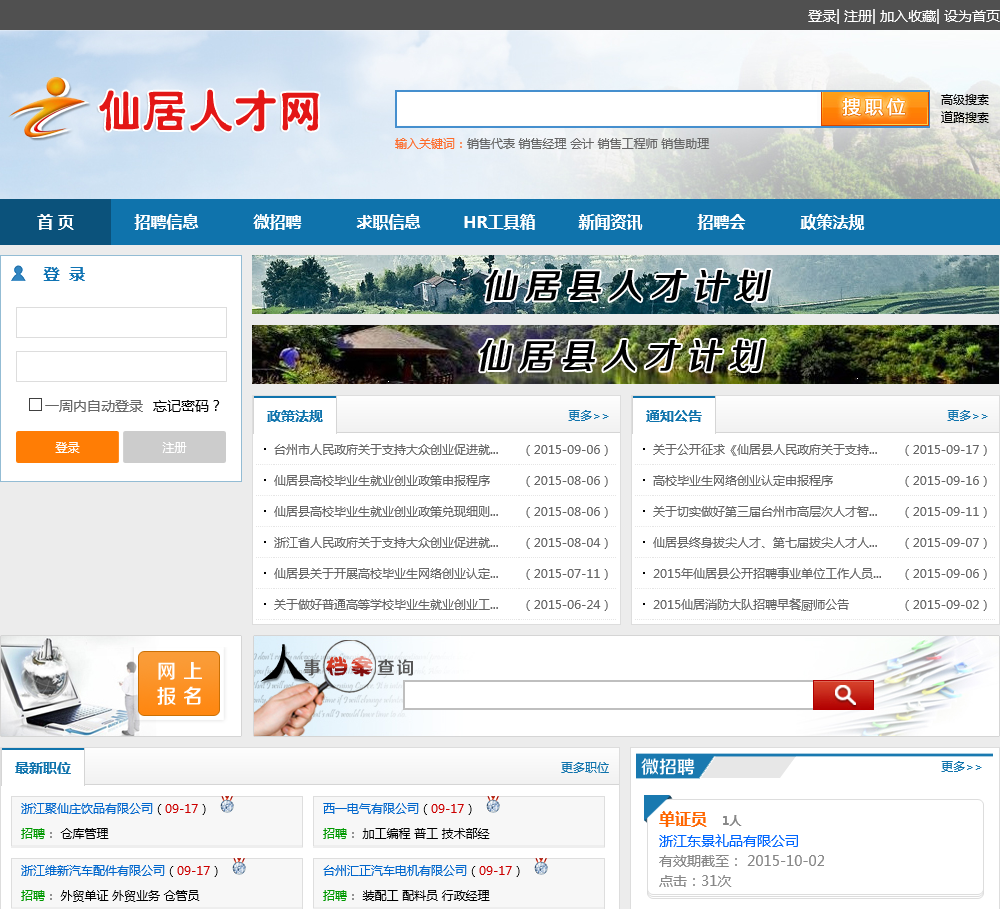Open notice 高校毕业生网络创业认定申报程序
The image size is (1000, 909).
(743, 481)
